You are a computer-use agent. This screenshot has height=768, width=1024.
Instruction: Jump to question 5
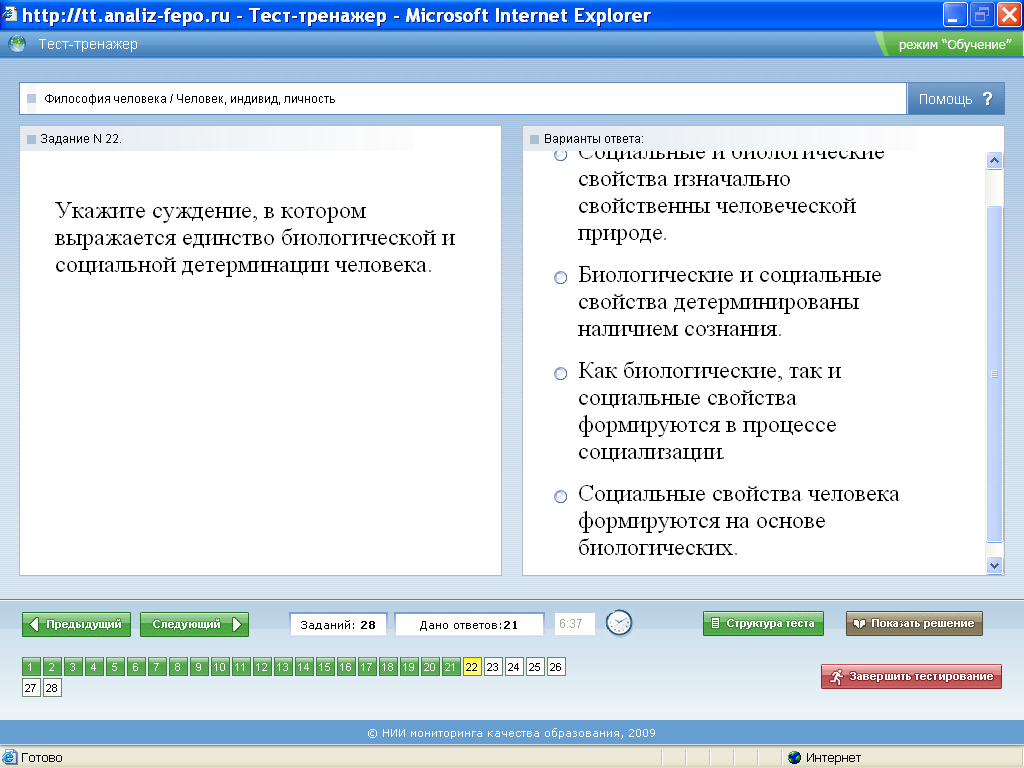pos(115,667)
